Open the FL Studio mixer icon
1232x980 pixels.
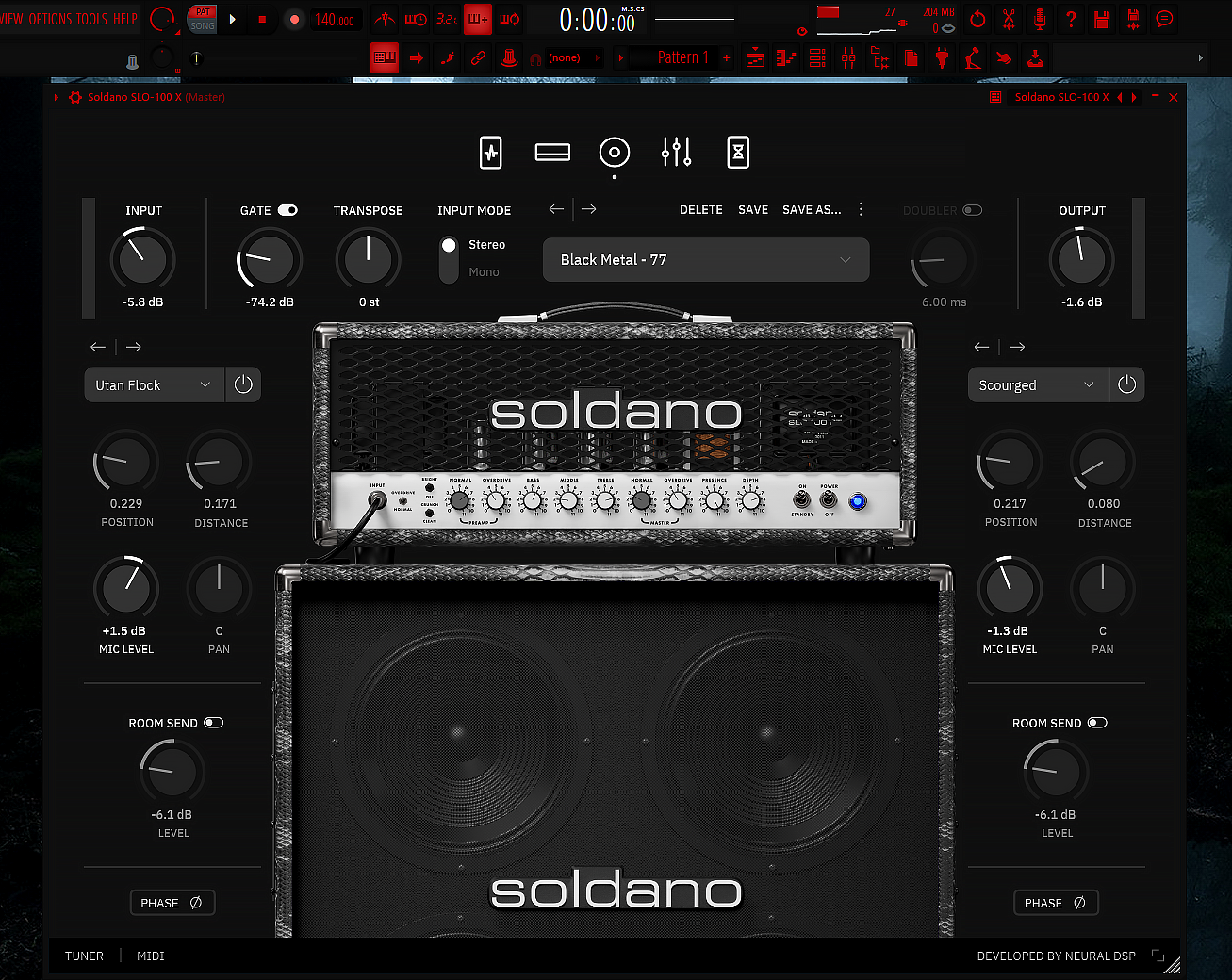(848, 58)
